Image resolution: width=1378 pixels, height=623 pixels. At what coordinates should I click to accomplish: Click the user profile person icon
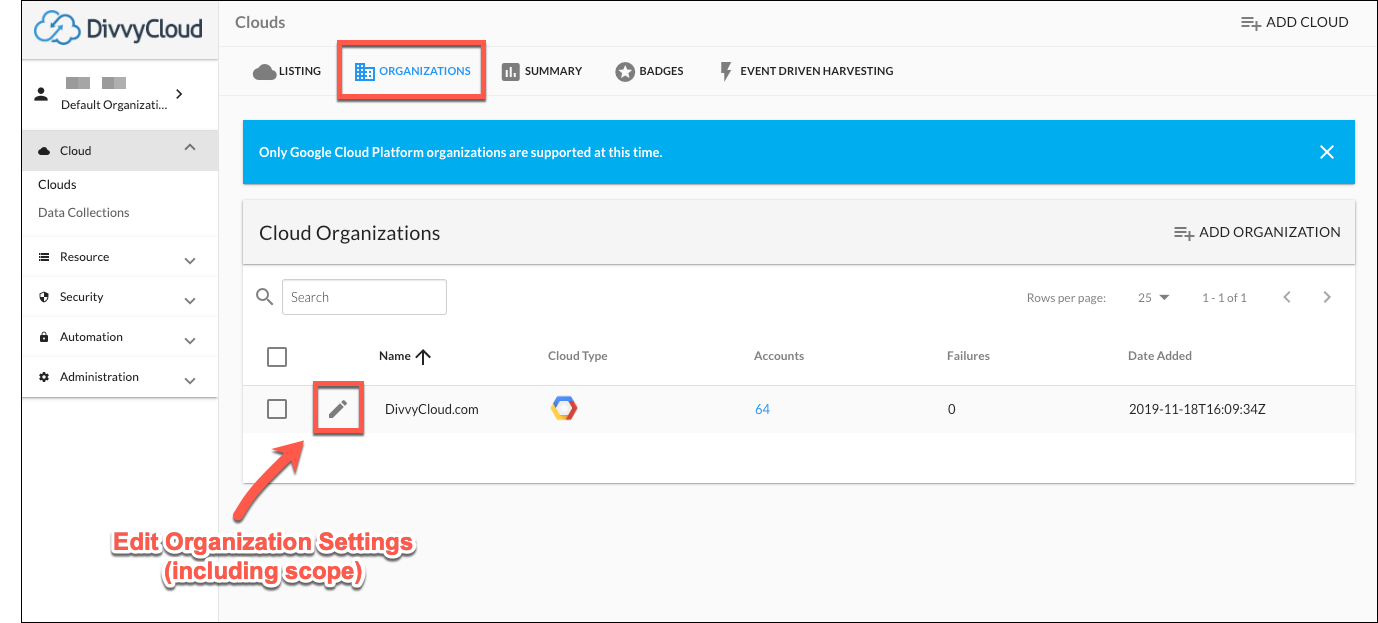pos(41,94)
